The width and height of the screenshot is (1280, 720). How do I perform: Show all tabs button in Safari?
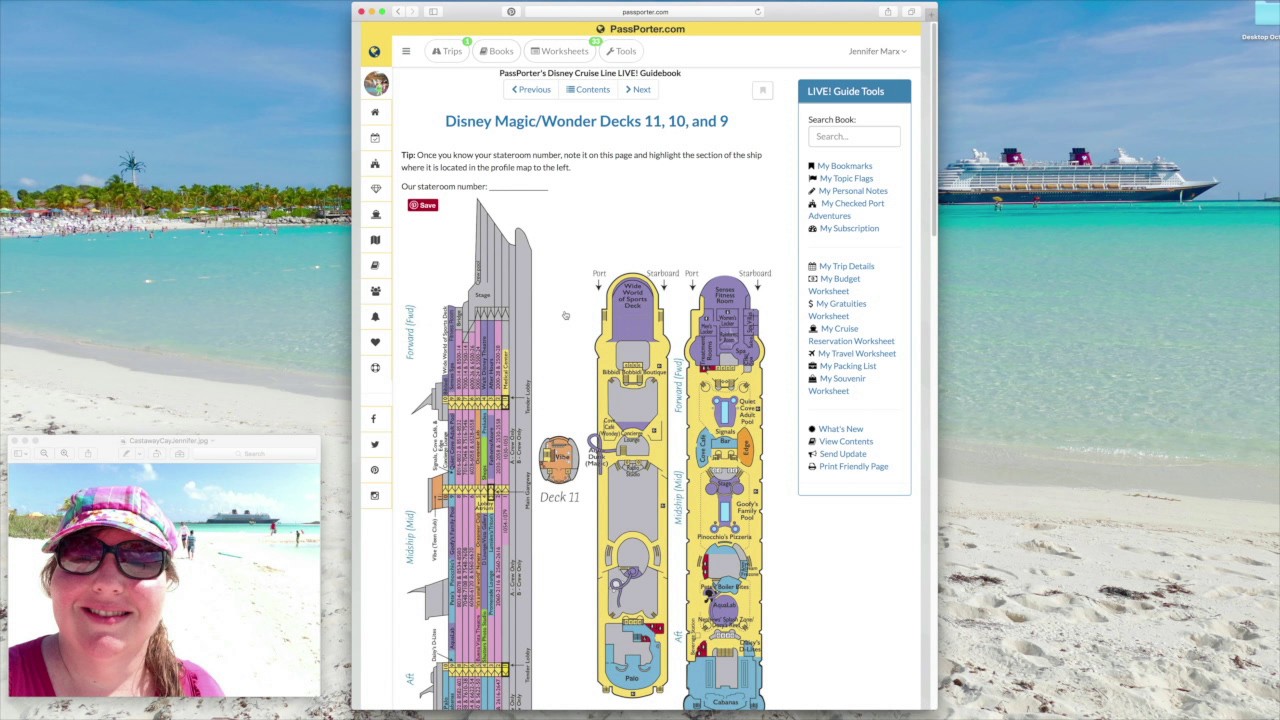(911, 12)
